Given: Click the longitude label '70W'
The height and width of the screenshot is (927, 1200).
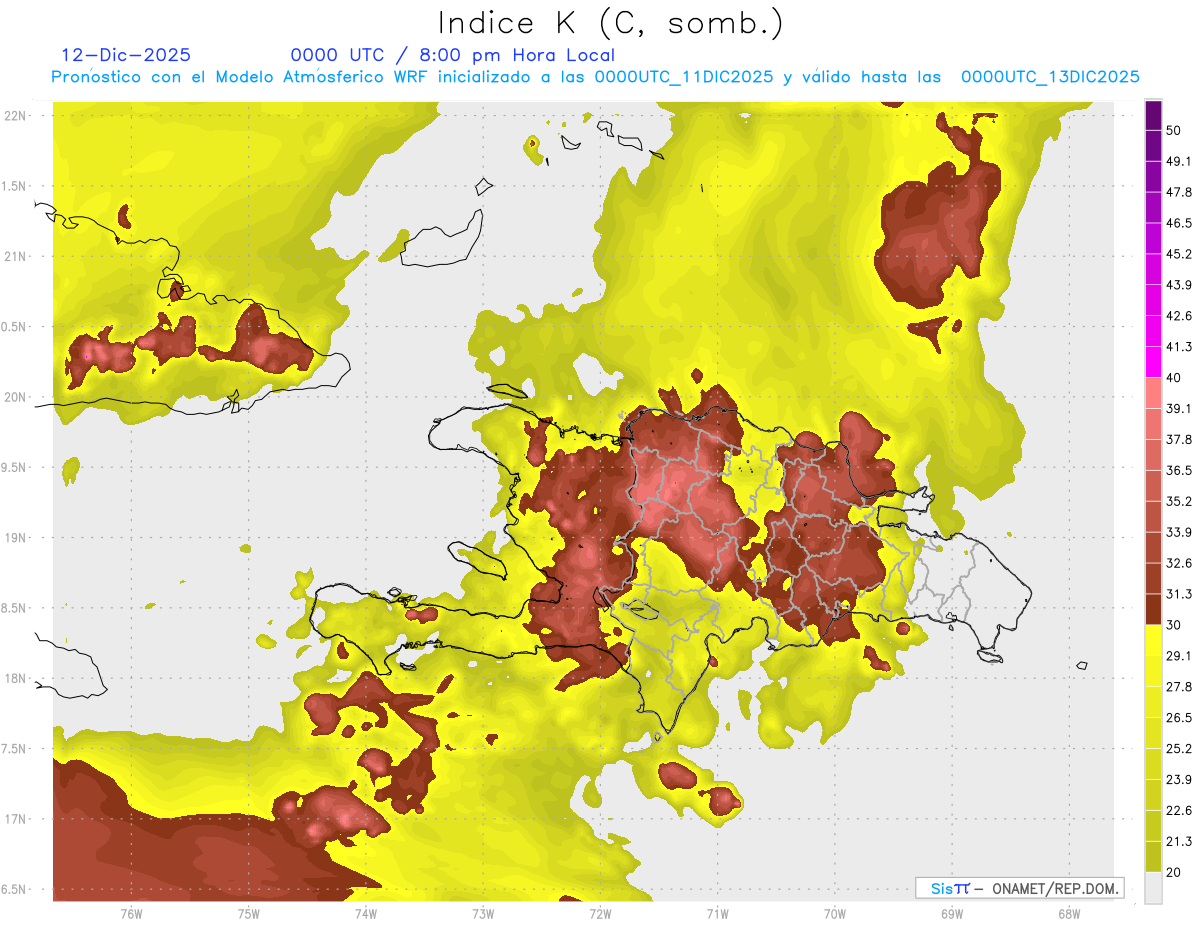Looking at the screenshot, I should pyautogui.click(x=834, y=914).
